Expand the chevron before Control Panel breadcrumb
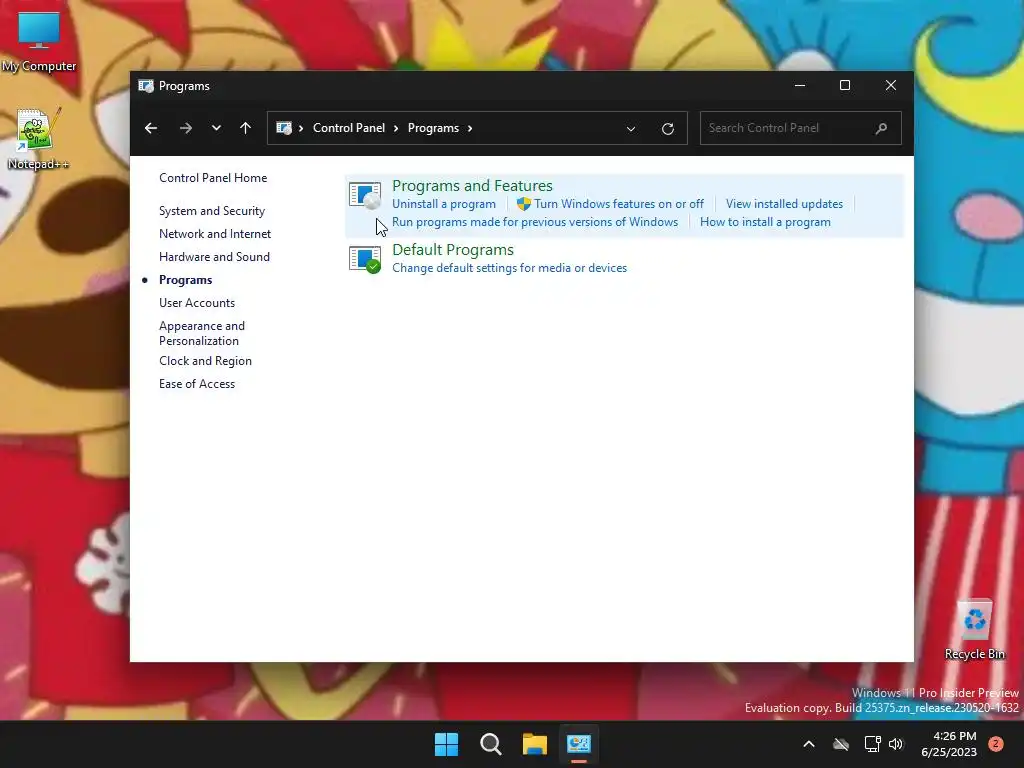The height and width of the screenshot is (768, 1024). click(x=301, y=128)
